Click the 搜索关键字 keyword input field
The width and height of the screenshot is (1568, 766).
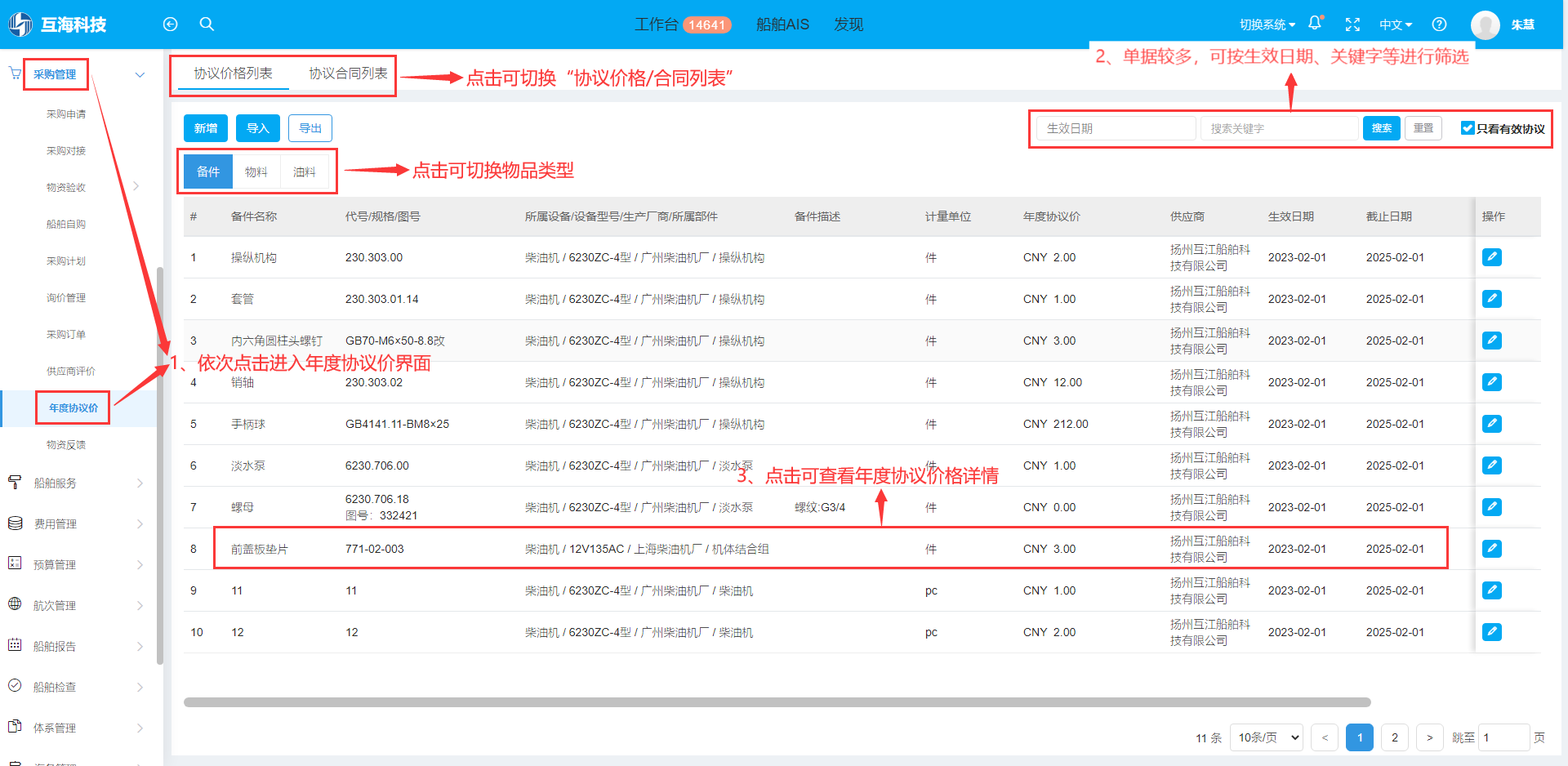point(1279,128)
